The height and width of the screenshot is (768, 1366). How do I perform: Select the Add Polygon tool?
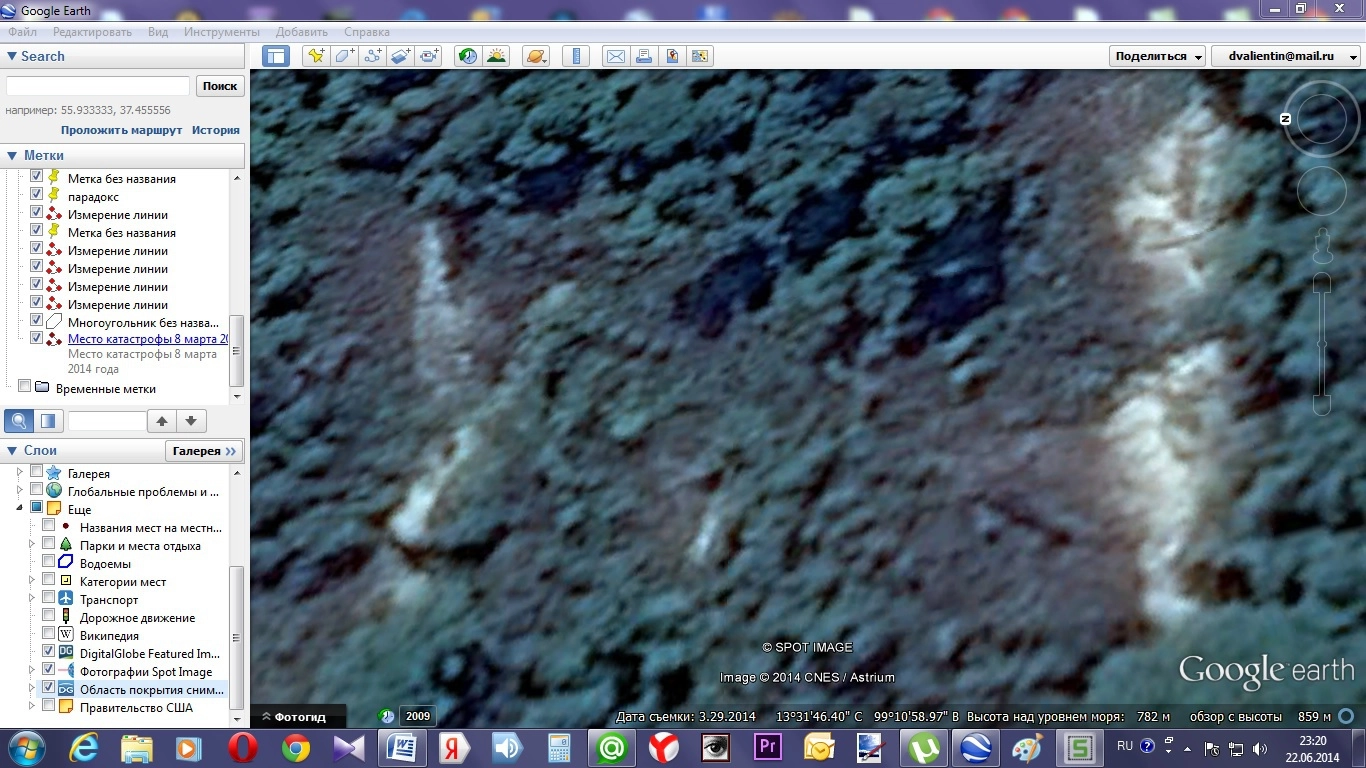345,56
